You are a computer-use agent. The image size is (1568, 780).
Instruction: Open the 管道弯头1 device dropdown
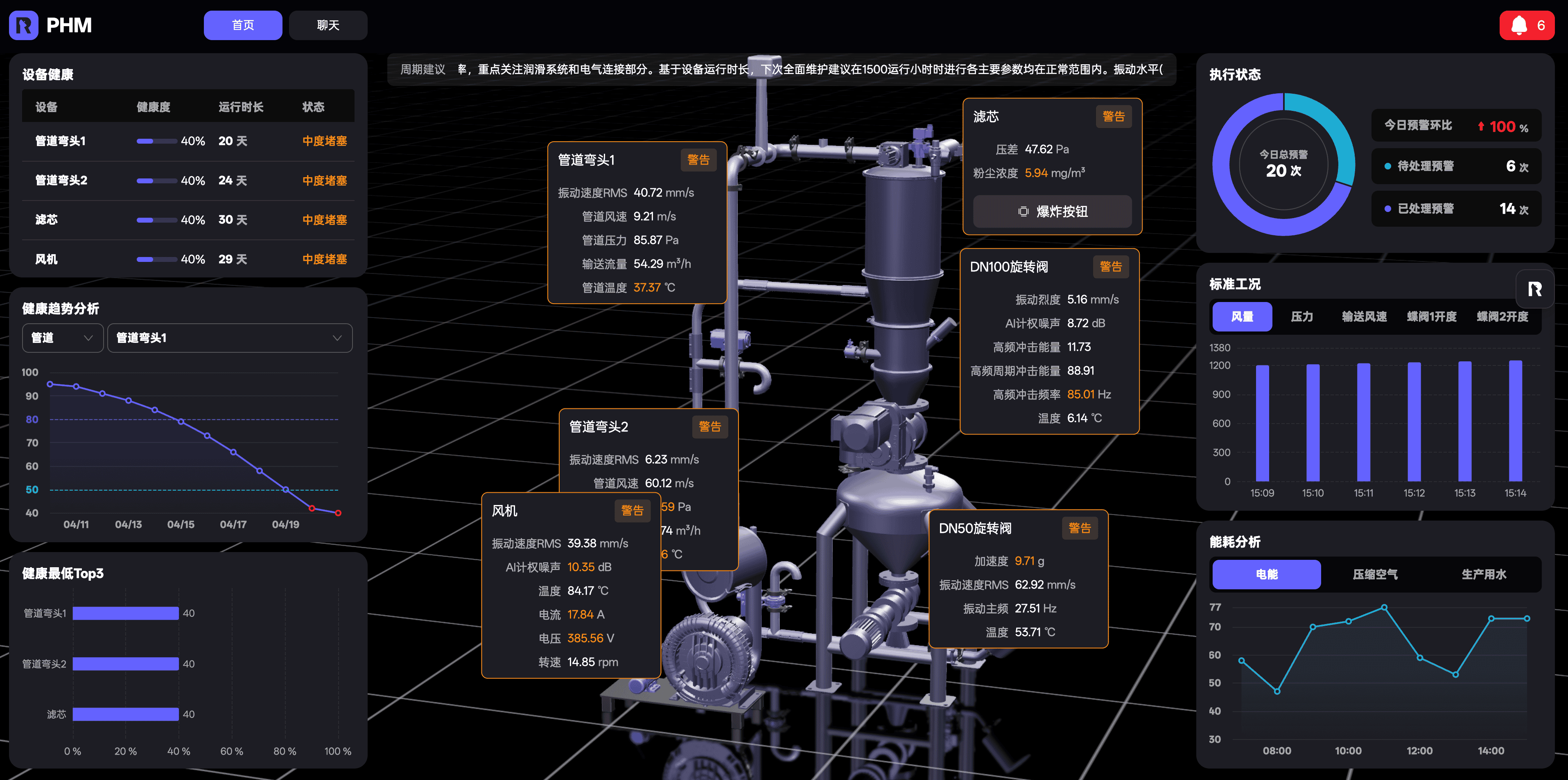(230, 338)
